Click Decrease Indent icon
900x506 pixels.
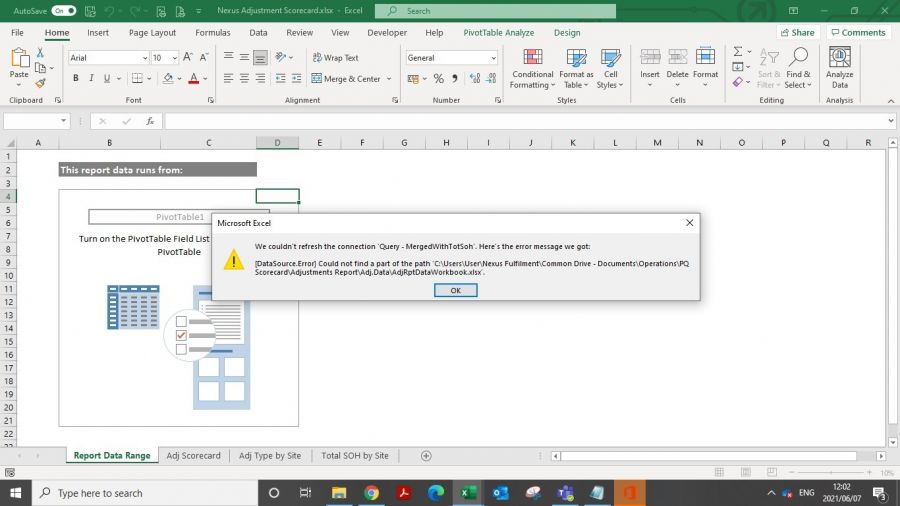[x=281, y=79]
